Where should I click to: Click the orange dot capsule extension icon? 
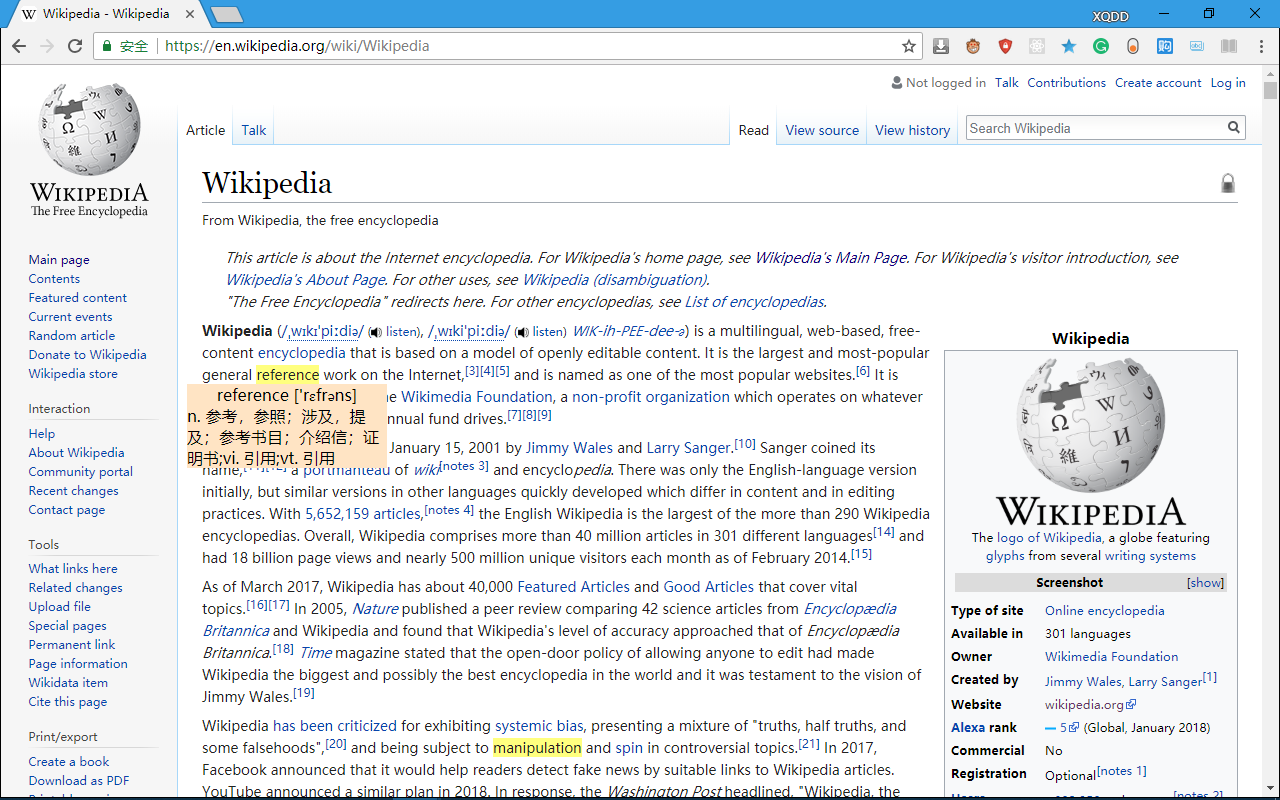[1133, 46]
